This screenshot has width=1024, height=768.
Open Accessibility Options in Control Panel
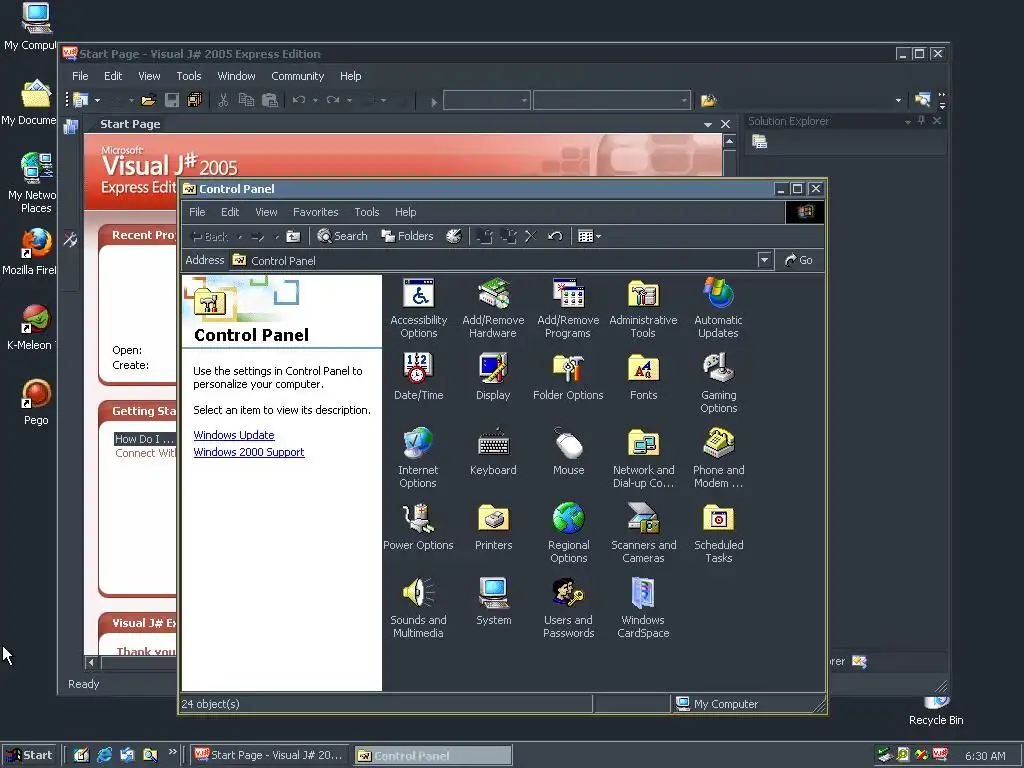[419, 308]
